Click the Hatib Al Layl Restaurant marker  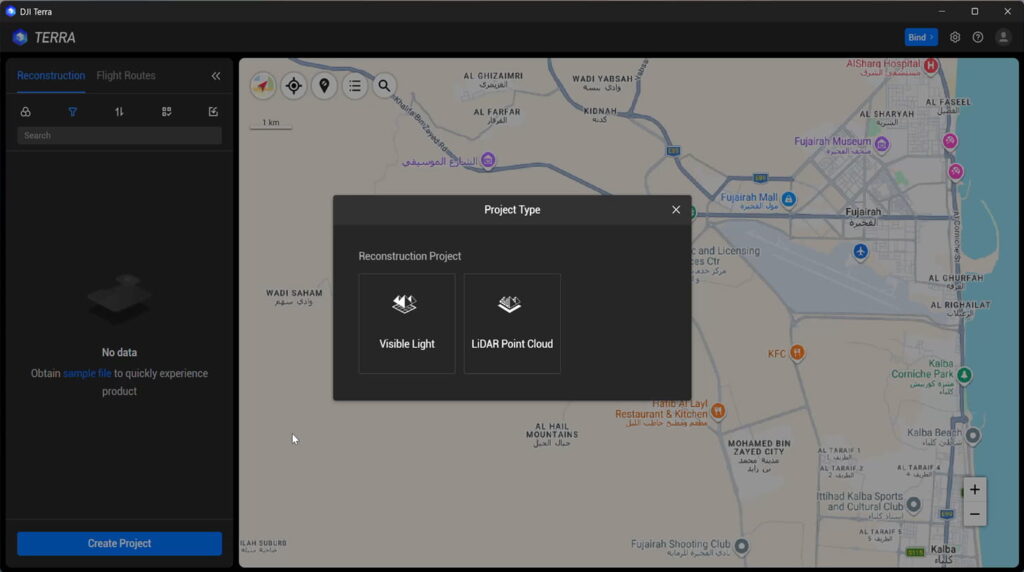(718, 411)
